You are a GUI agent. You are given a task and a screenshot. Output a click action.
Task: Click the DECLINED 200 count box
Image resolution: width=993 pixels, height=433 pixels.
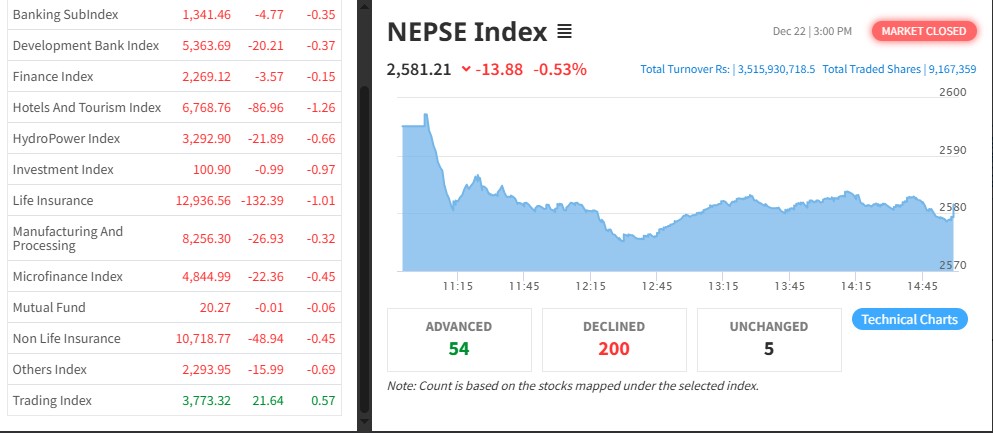tap(614, 339)
